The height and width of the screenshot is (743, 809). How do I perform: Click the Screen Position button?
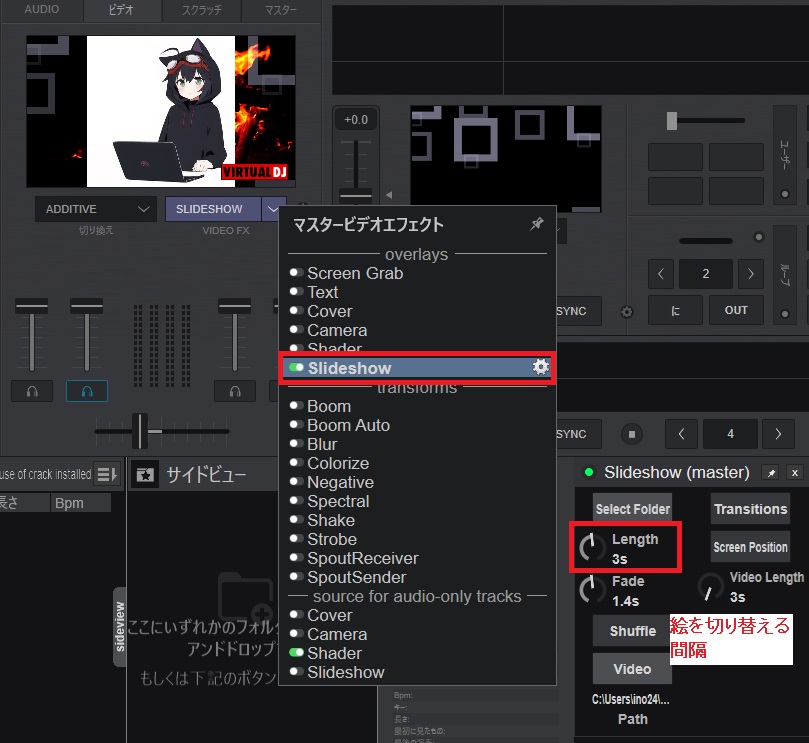tap(751, 547)
